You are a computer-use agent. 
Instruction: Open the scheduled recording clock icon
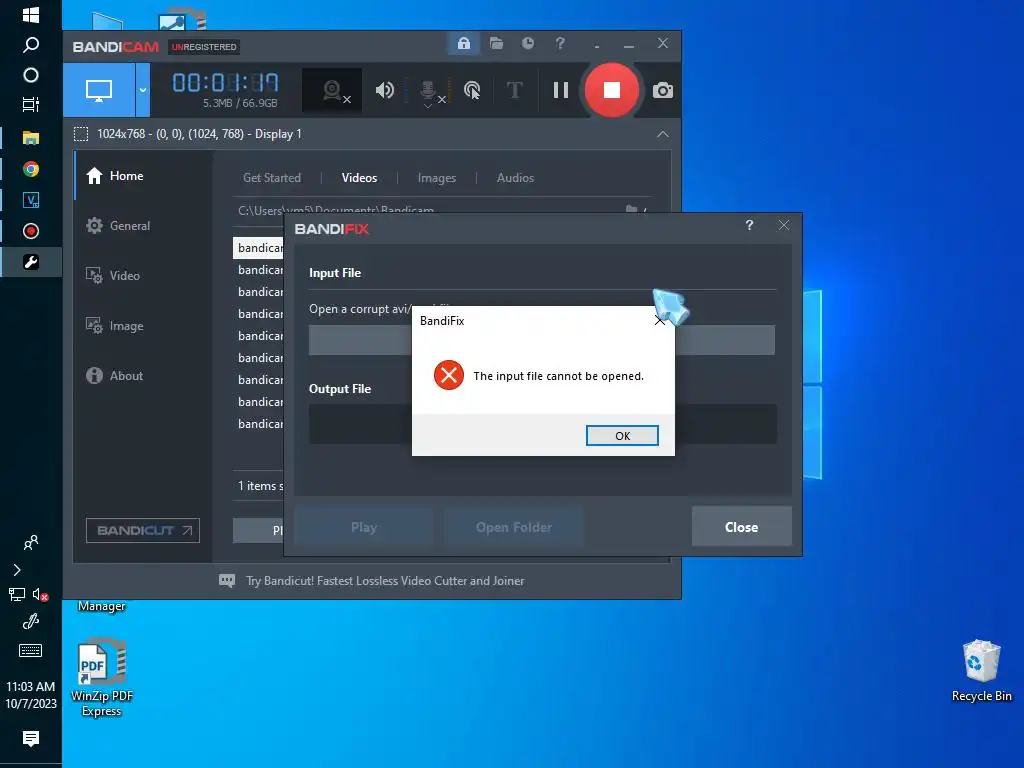coord(528,44)
